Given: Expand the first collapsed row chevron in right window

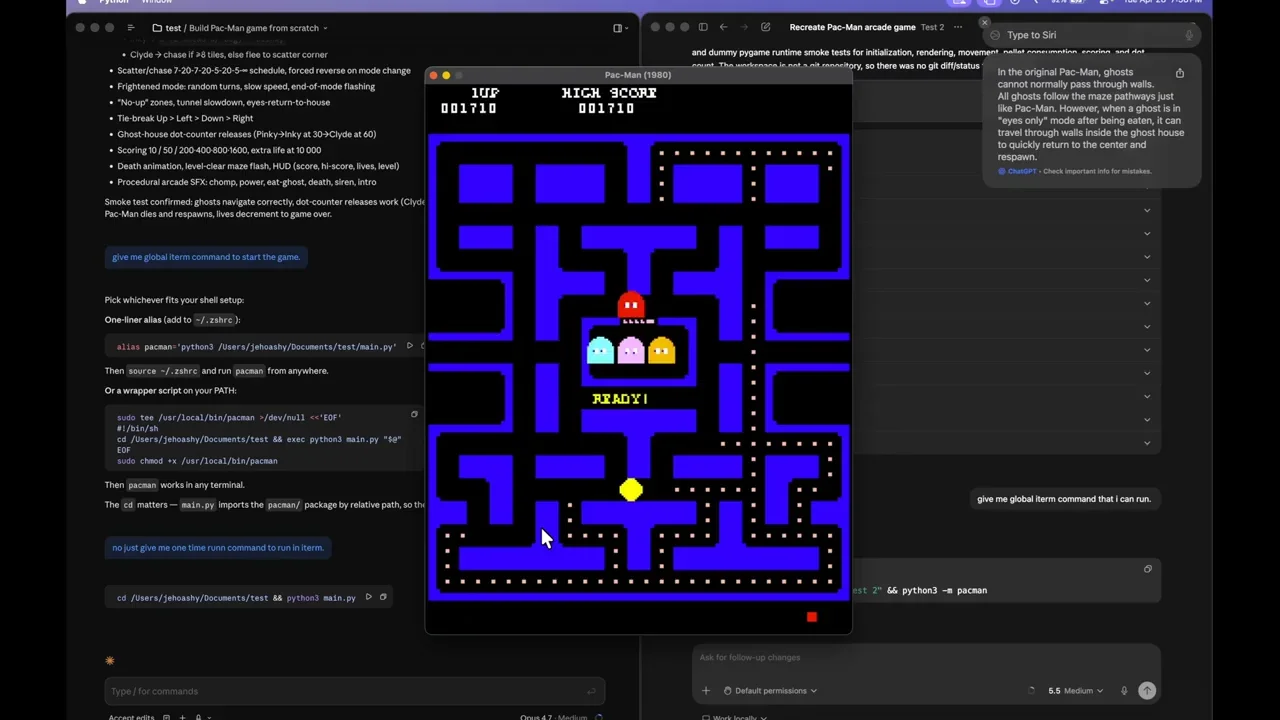Looking at the screenshot, I should (x=1147, y=210).
